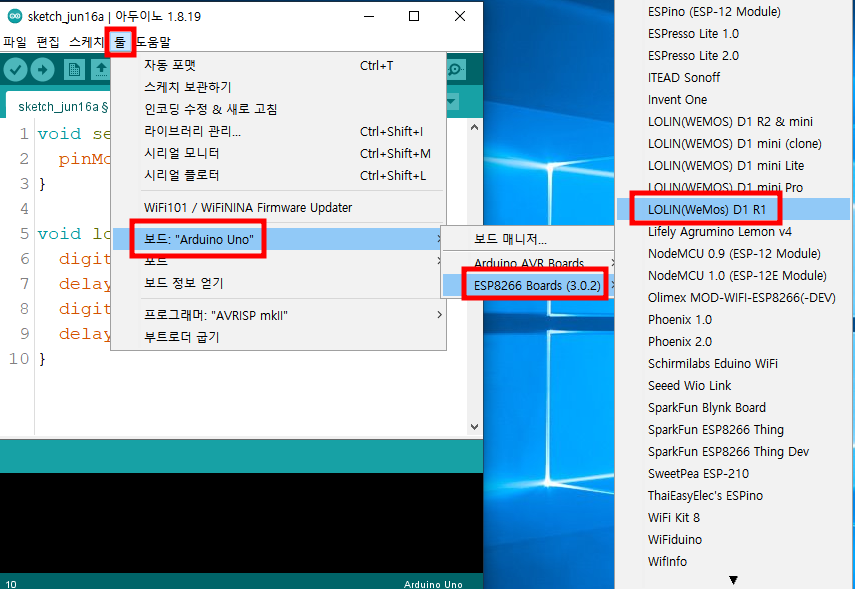Select Phoenix 1.0 board
Screen dimensions: 855x589
pos(733,320)
